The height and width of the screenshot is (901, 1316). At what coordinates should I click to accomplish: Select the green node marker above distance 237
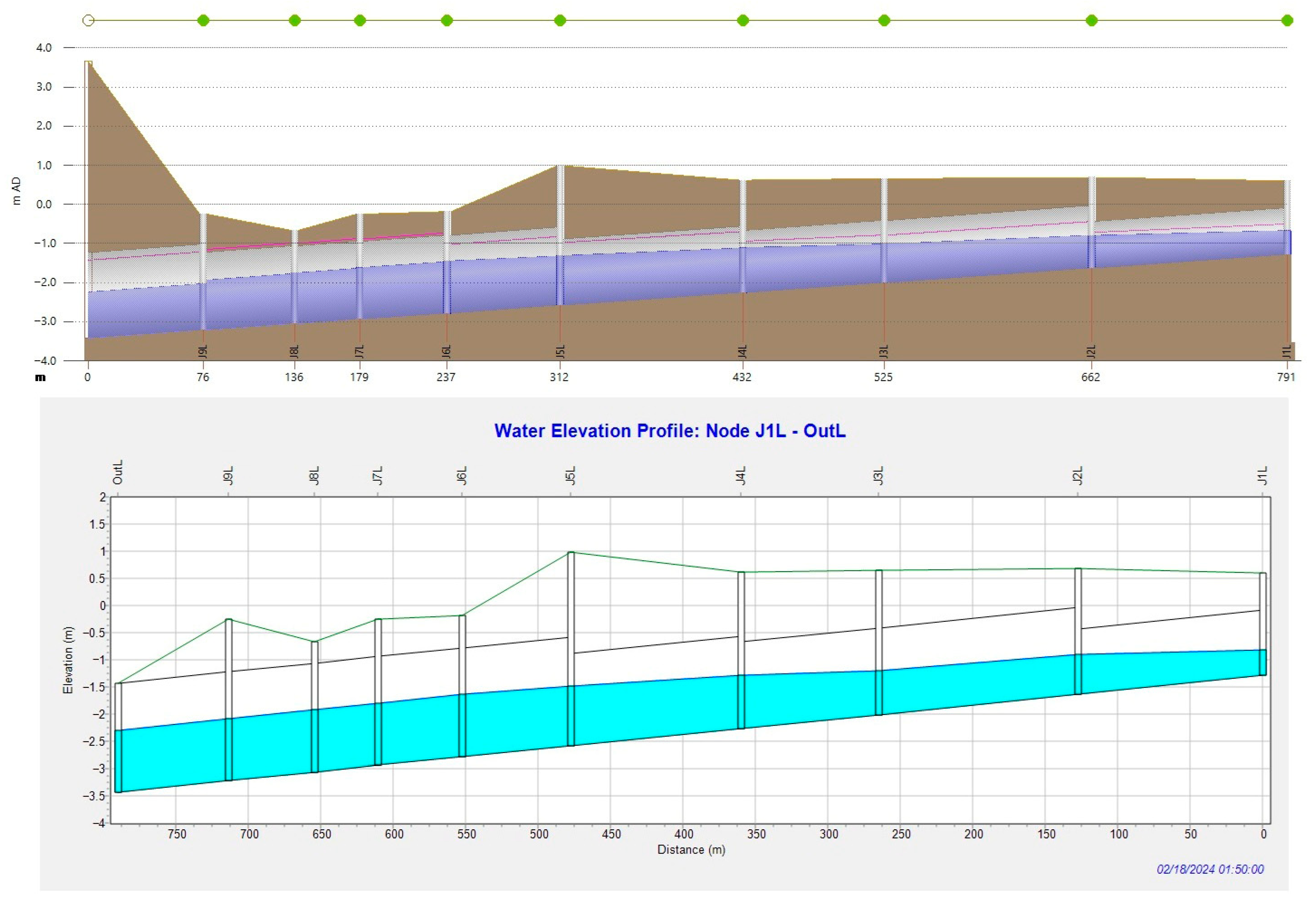[x=447, y=21]
